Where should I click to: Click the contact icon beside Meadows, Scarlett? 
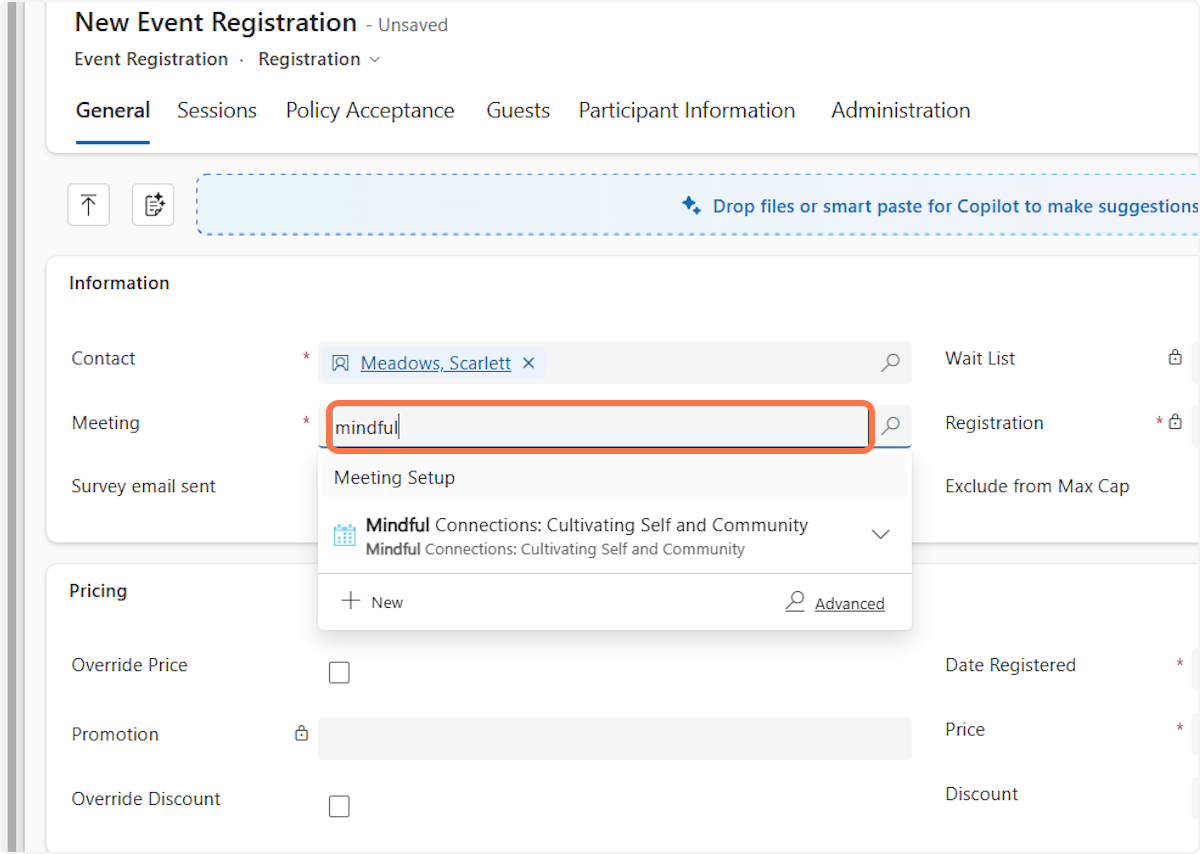pos(341,363)
